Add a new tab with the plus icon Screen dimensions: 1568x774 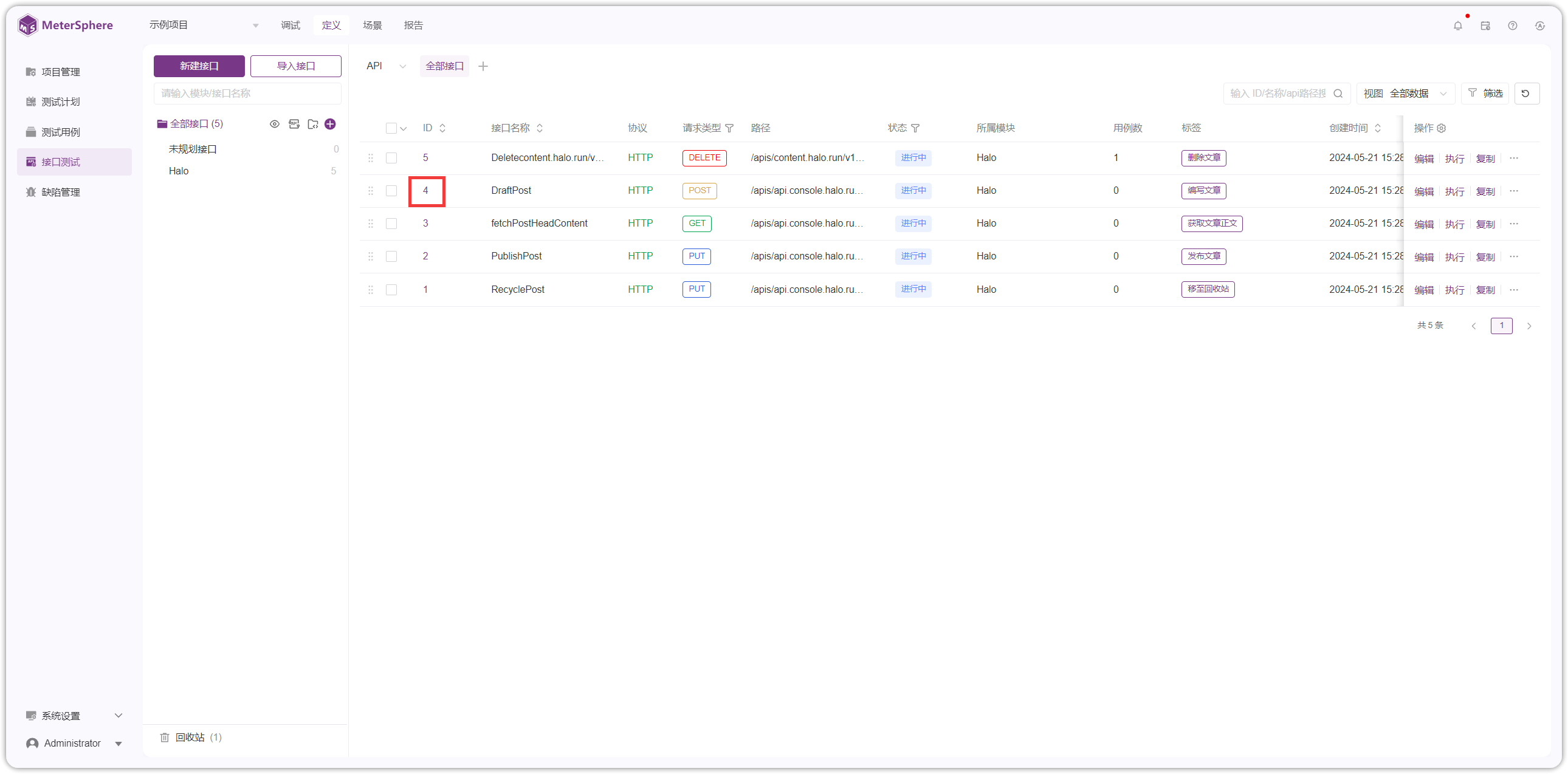point(483,66)
